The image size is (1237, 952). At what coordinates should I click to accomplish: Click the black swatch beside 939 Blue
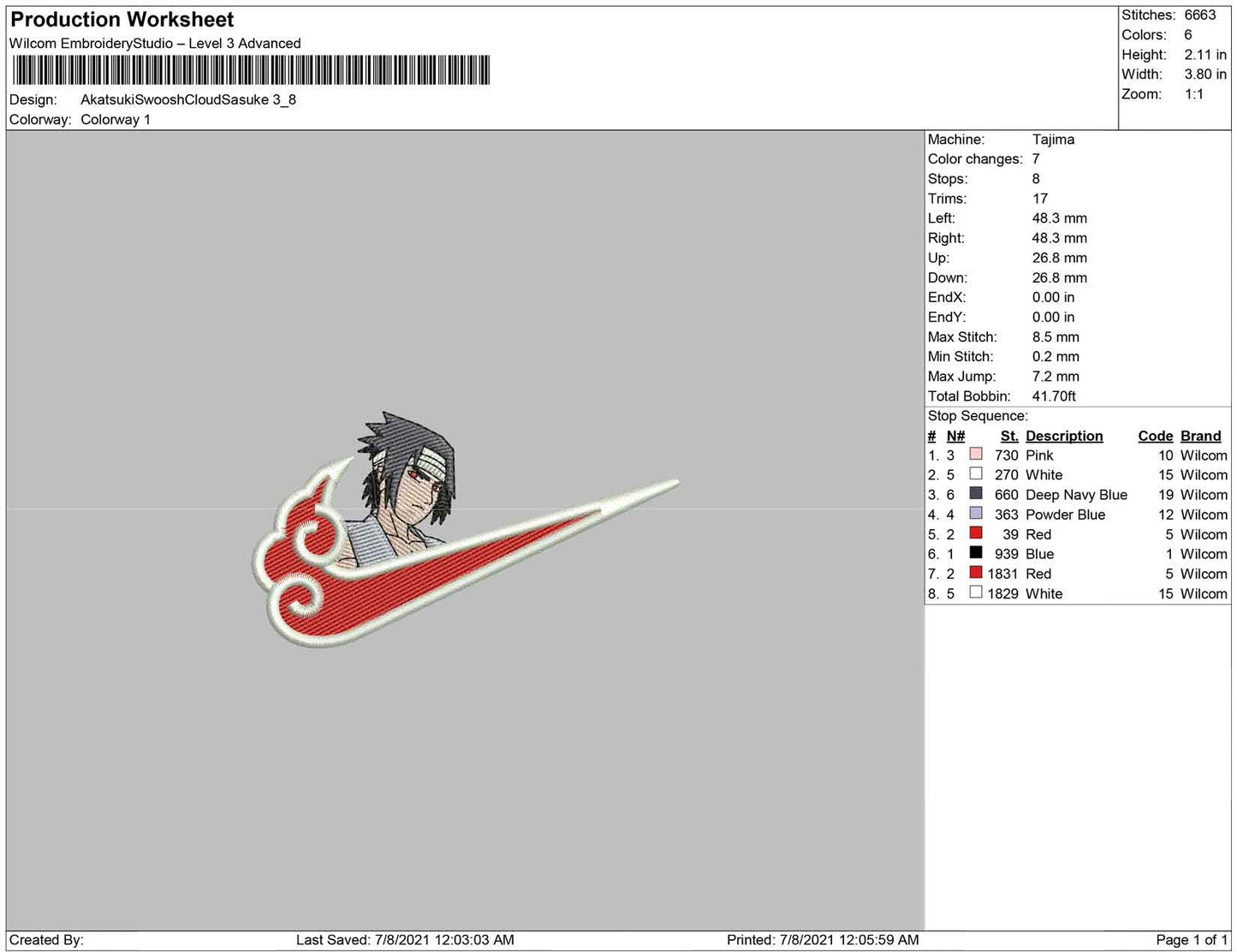976,553
